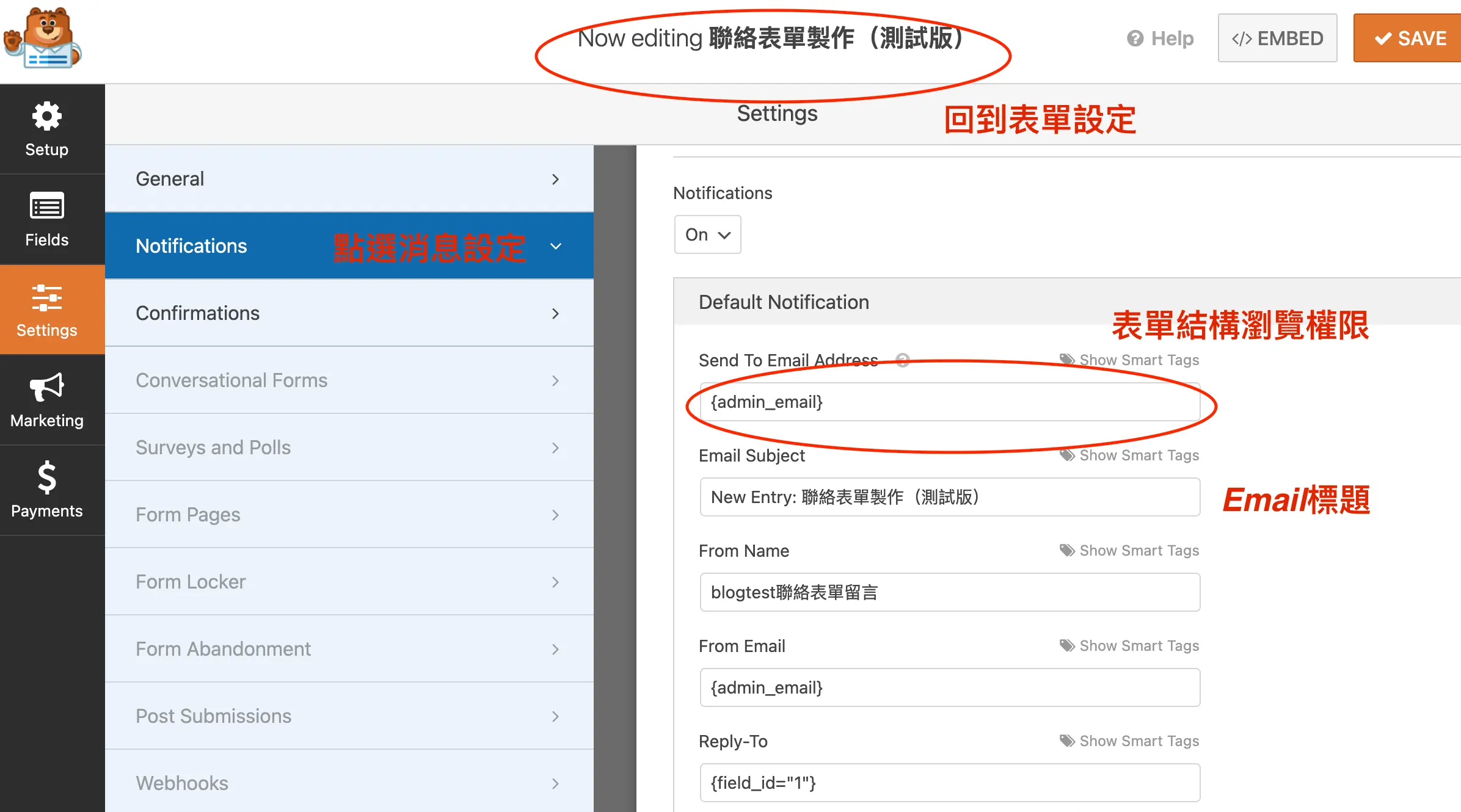Expand the Confirmations settings section

pos(349,313)
